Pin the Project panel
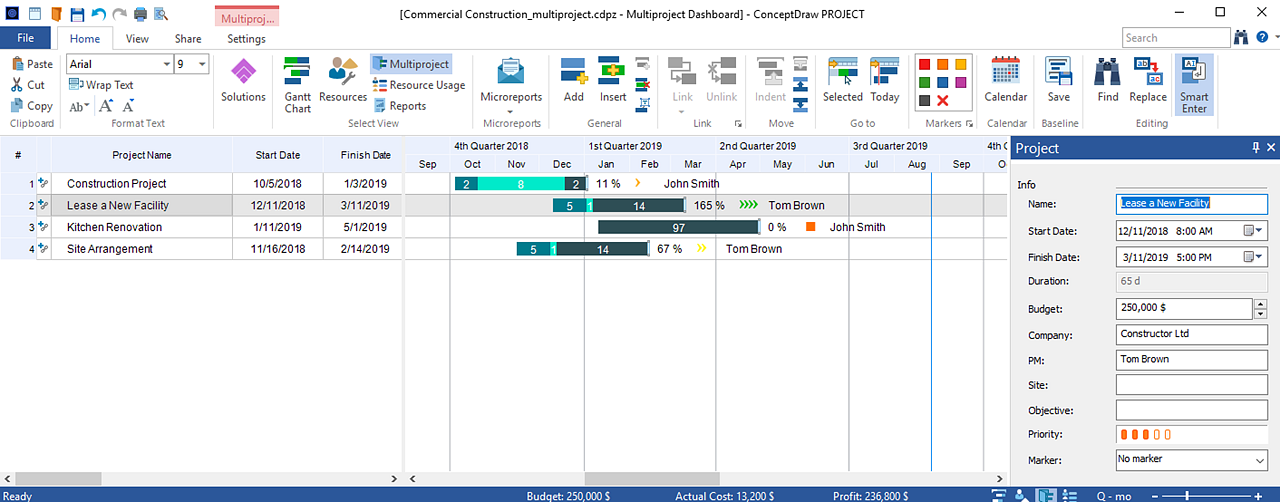 click(x=1256, y=148)
